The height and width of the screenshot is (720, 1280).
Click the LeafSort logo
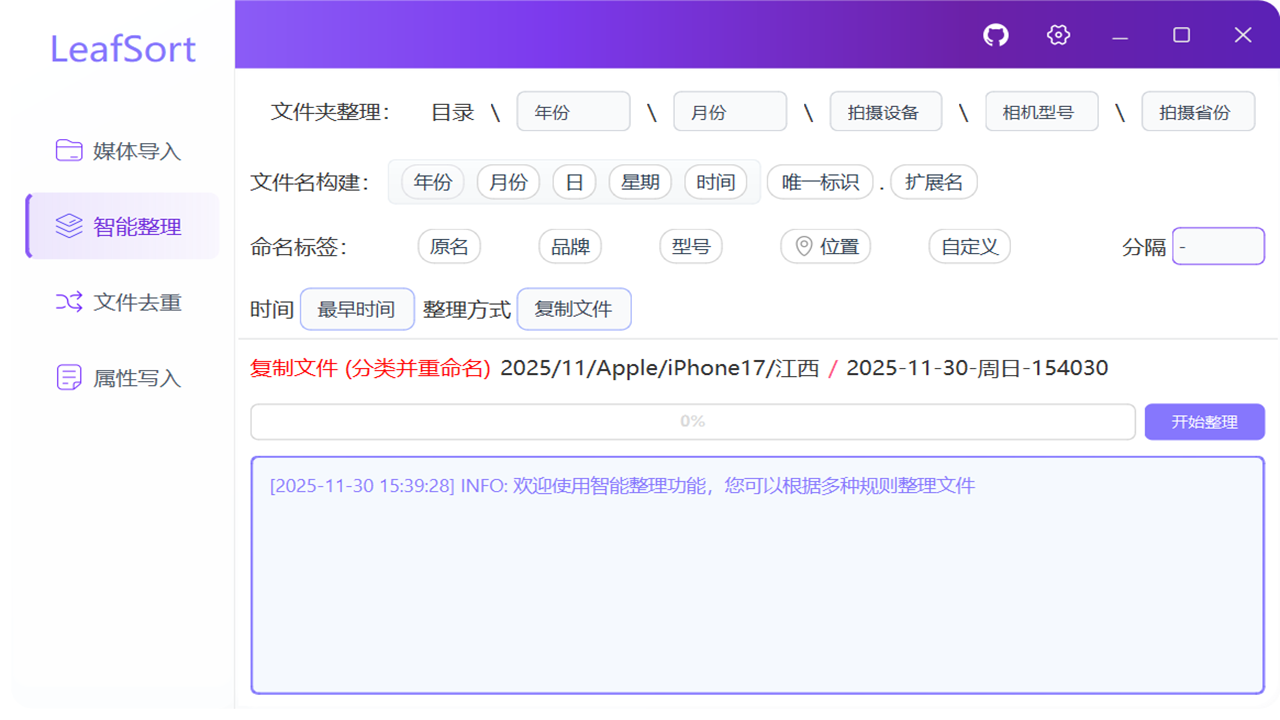(x=122, y=48)
